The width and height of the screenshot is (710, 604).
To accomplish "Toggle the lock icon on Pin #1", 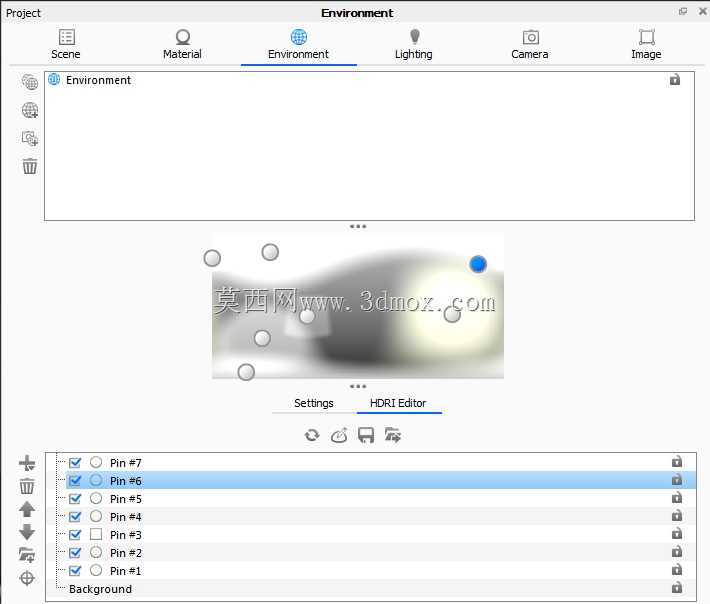I will 676,570.
